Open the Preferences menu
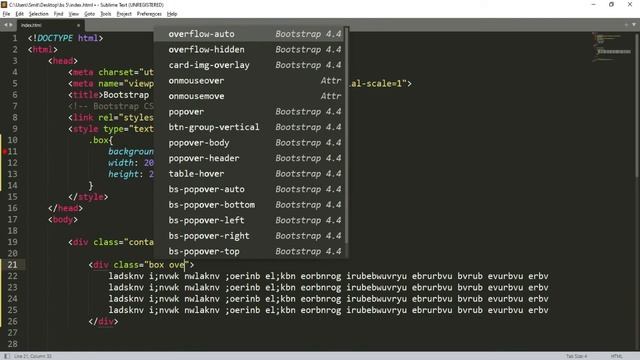The height and width of the screenshot is (360, 640). tap(149, 14)
